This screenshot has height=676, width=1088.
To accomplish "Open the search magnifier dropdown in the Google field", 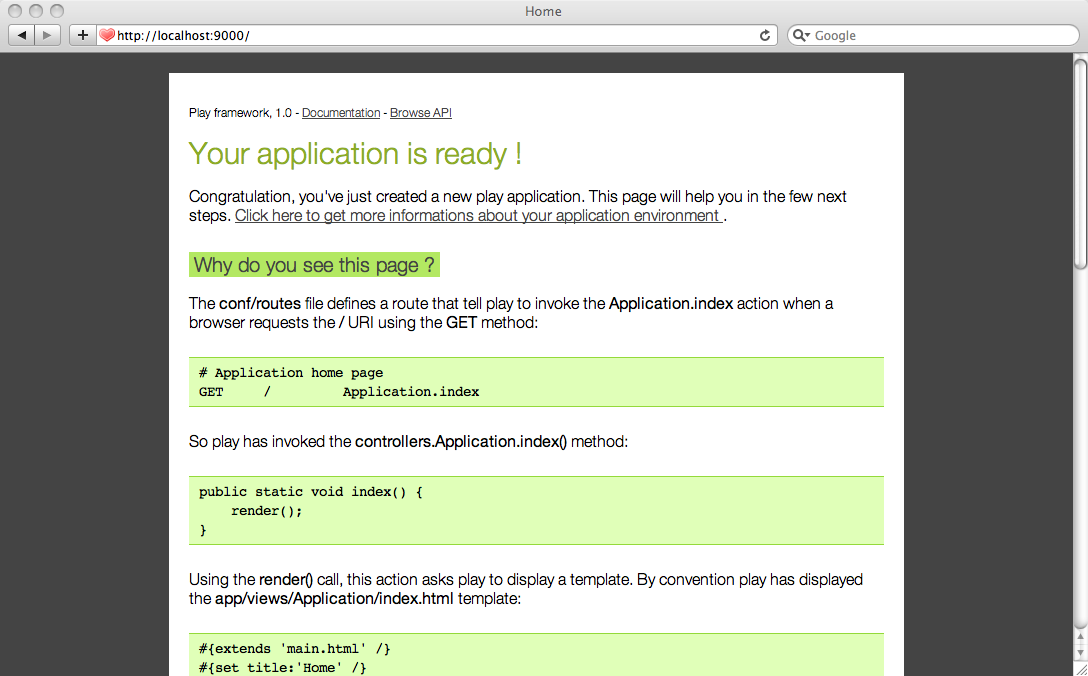I will [801, 35].
